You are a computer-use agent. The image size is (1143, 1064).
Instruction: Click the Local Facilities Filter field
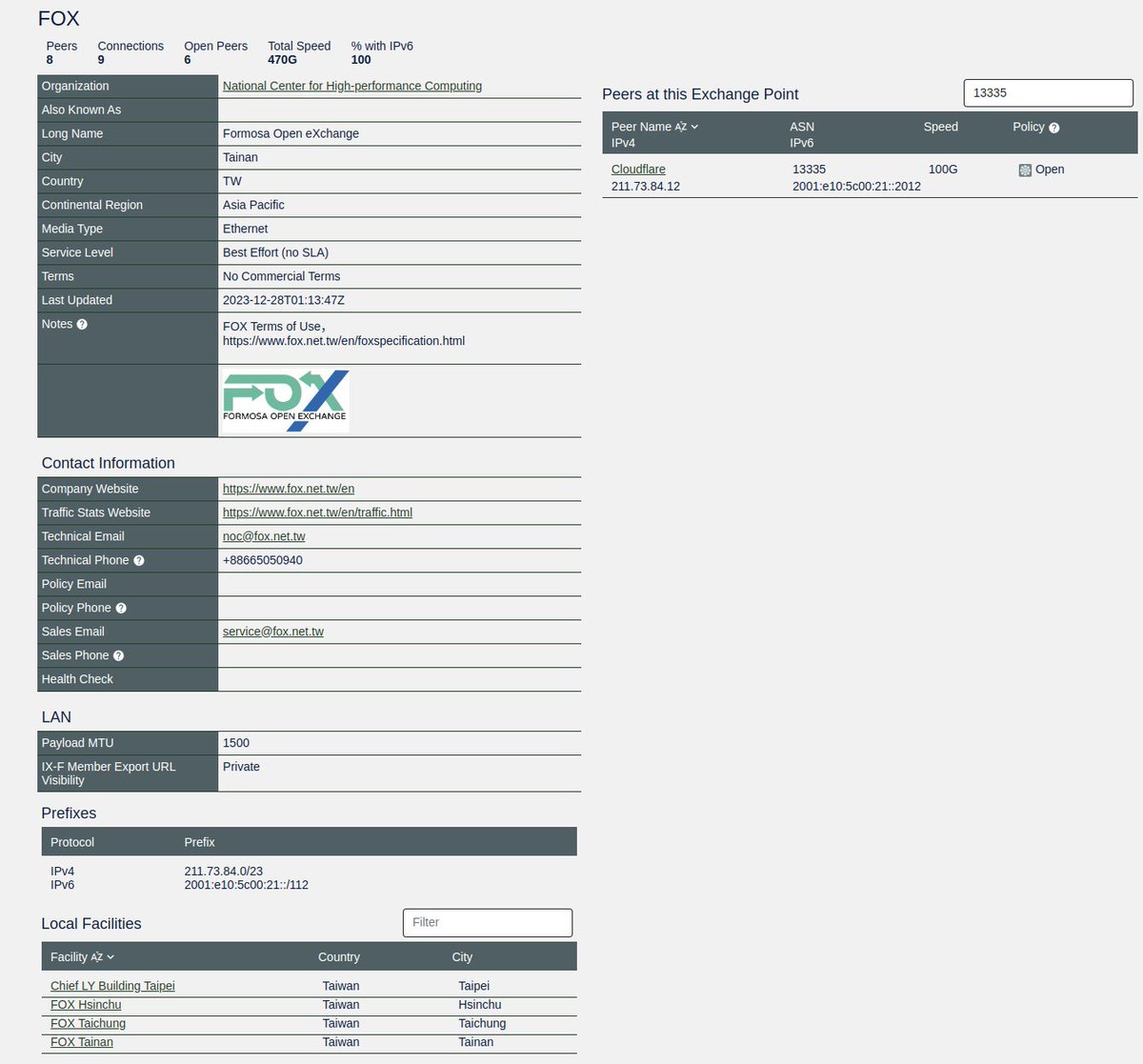pyautogui.click(x=488, y=922)
